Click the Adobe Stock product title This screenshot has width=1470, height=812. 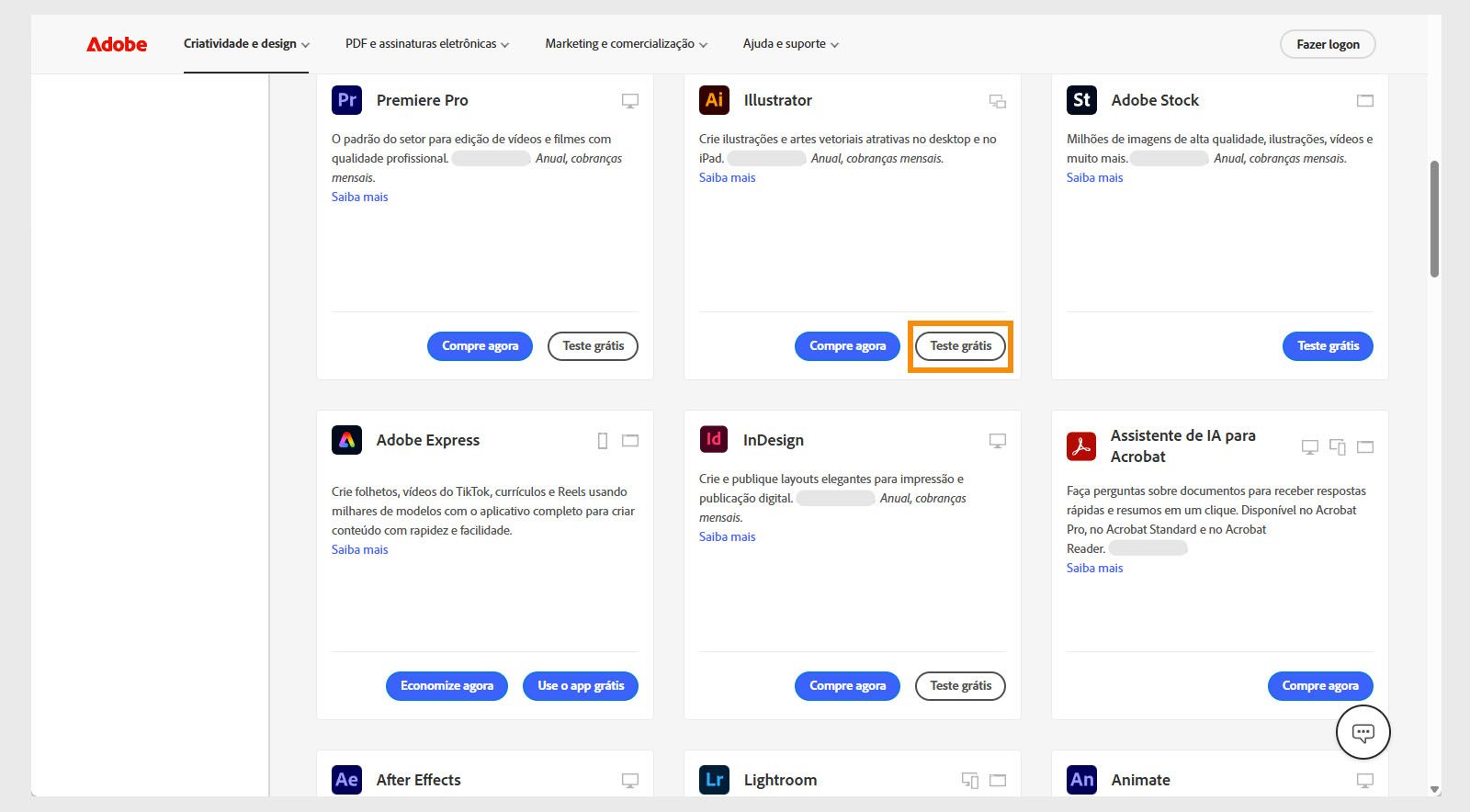click(1155, 101)
